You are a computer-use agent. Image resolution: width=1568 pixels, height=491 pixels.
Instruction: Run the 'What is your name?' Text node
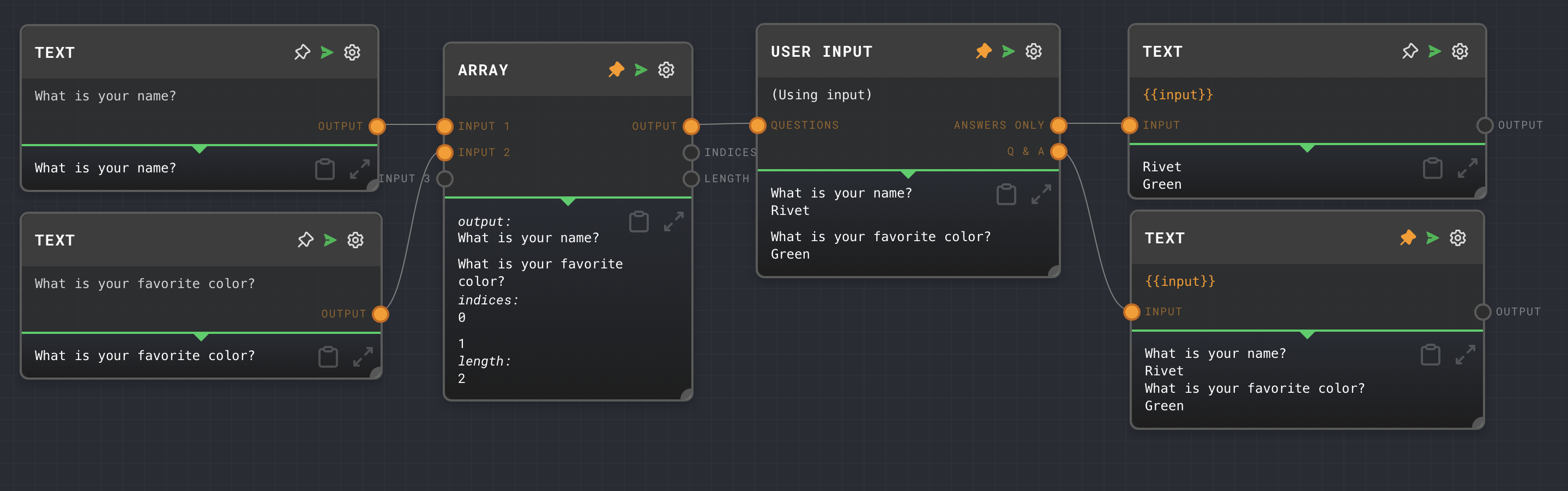327,52
